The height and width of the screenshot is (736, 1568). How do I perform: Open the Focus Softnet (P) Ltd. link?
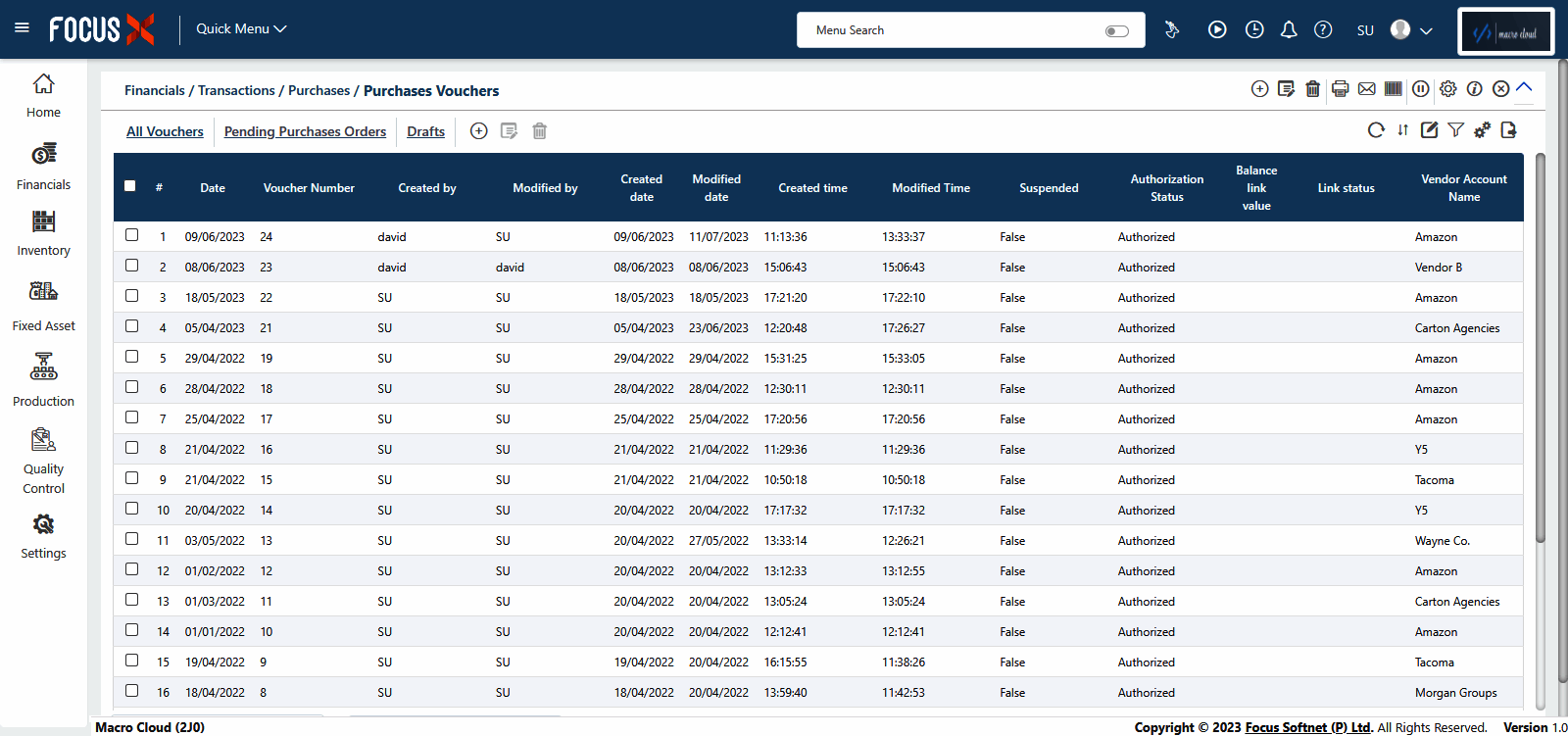point(1307,727)
